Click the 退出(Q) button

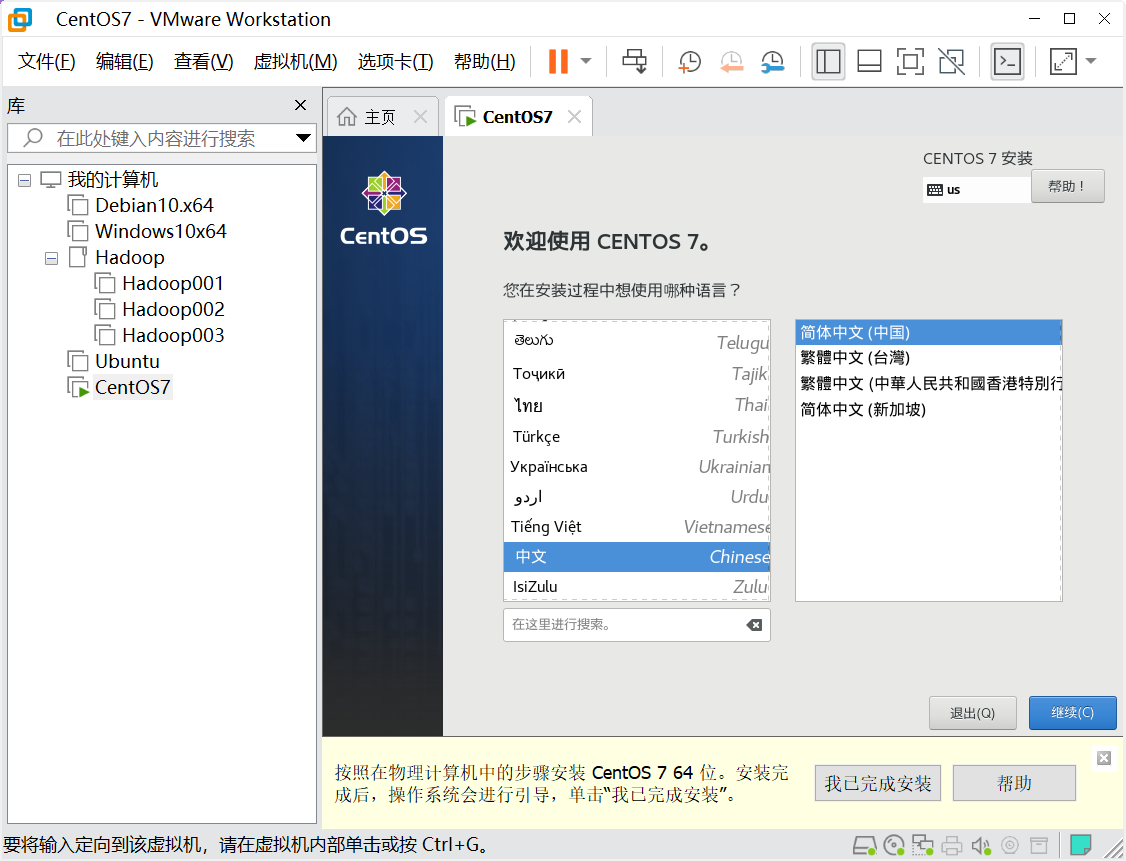[x=972, y=713]
